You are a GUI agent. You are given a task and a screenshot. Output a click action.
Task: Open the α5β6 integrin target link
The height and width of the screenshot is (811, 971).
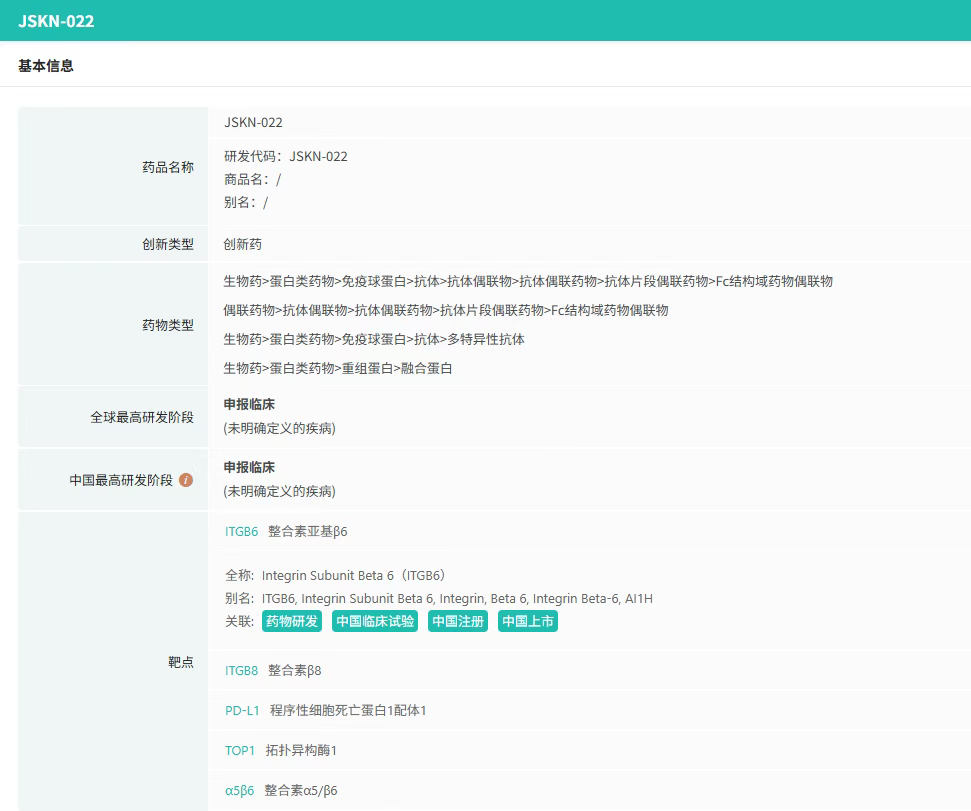[x=240, y=790]
